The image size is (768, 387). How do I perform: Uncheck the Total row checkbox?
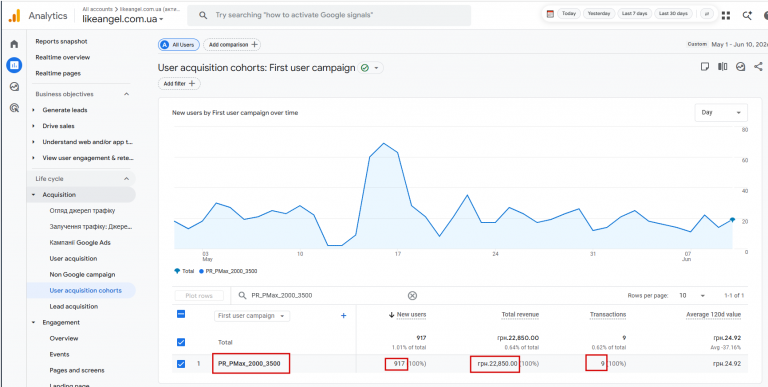[x=181, y=342]
